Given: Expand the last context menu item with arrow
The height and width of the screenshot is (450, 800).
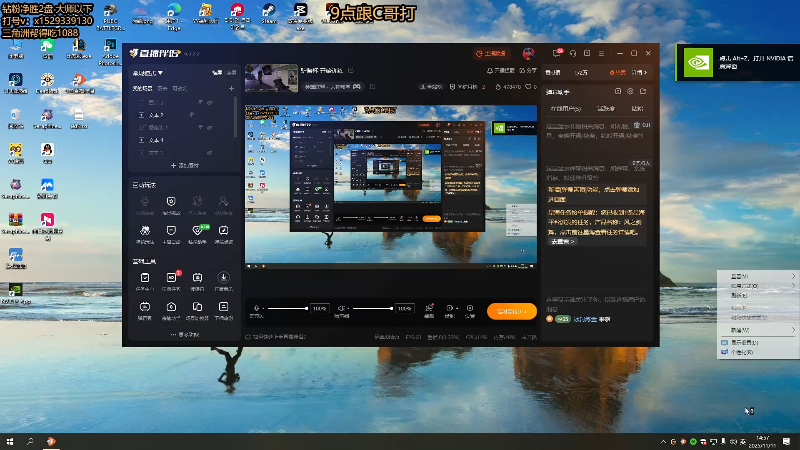Looking at the screenshot, I should pos(793,330).
